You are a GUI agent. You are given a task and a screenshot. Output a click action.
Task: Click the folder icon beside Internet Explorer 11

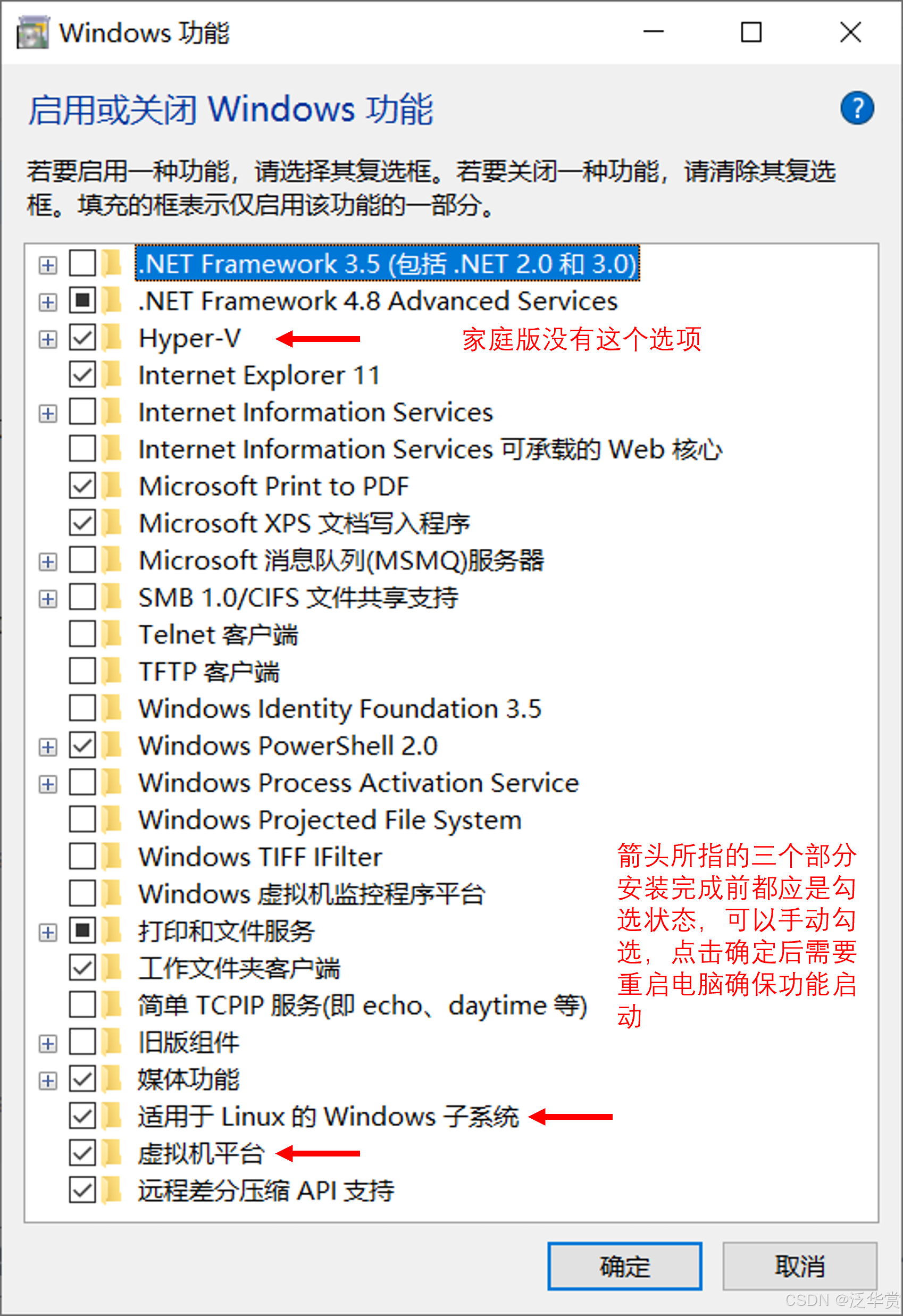[x=111, y=375]
